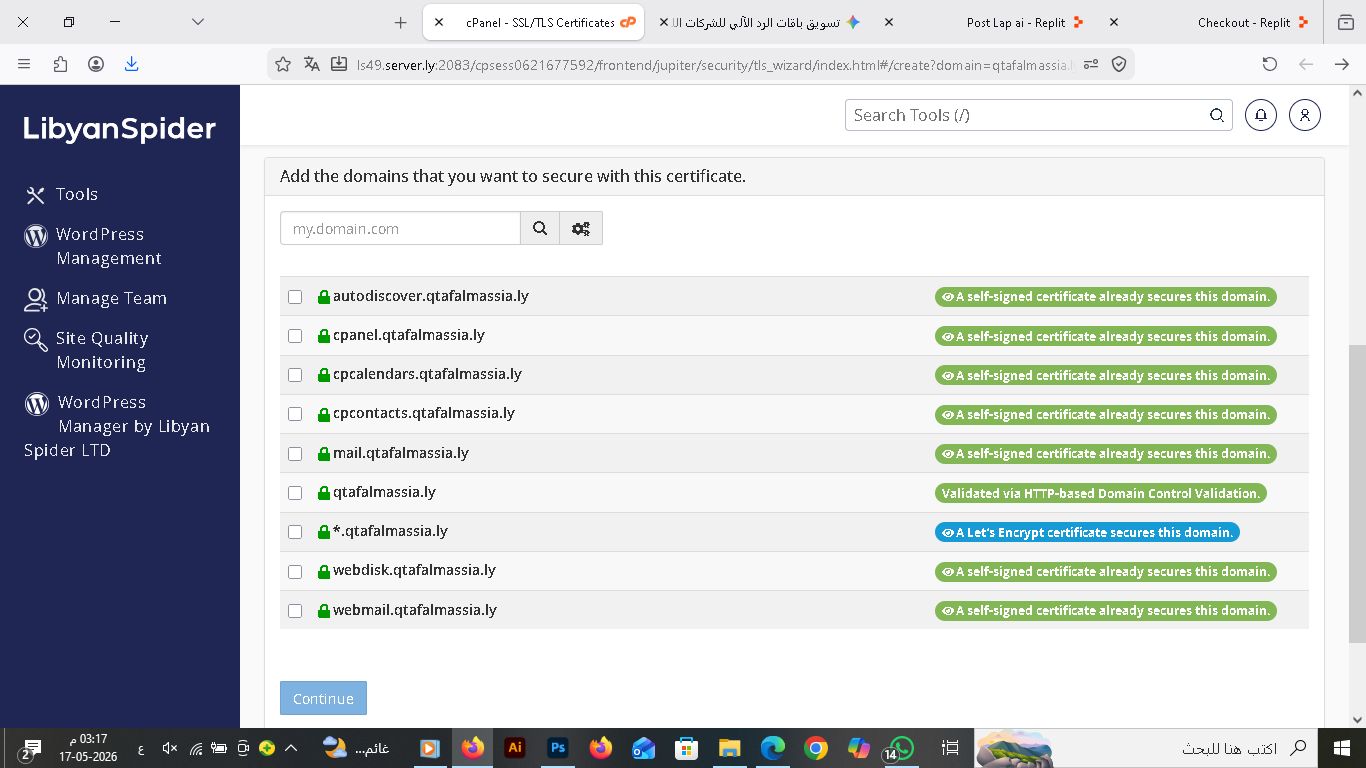
Task: Open Adobe Illustrator from the taskbar
Action: click(x=515, y=747)
